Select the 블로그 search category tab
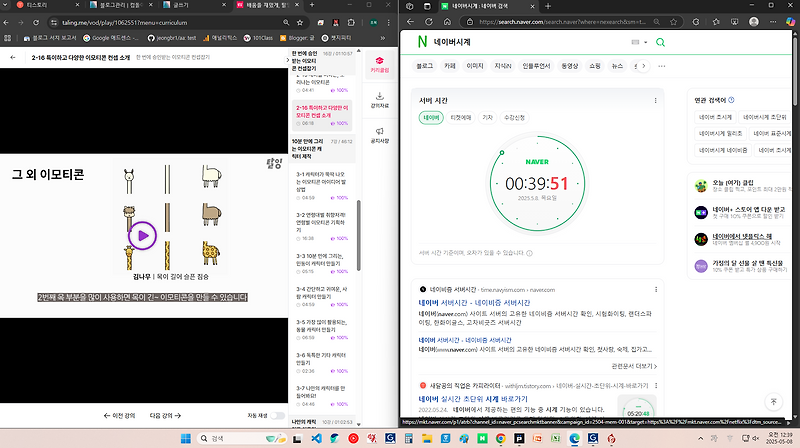The height and width of the screenshot is (448, 800). (x=424, y=66)
